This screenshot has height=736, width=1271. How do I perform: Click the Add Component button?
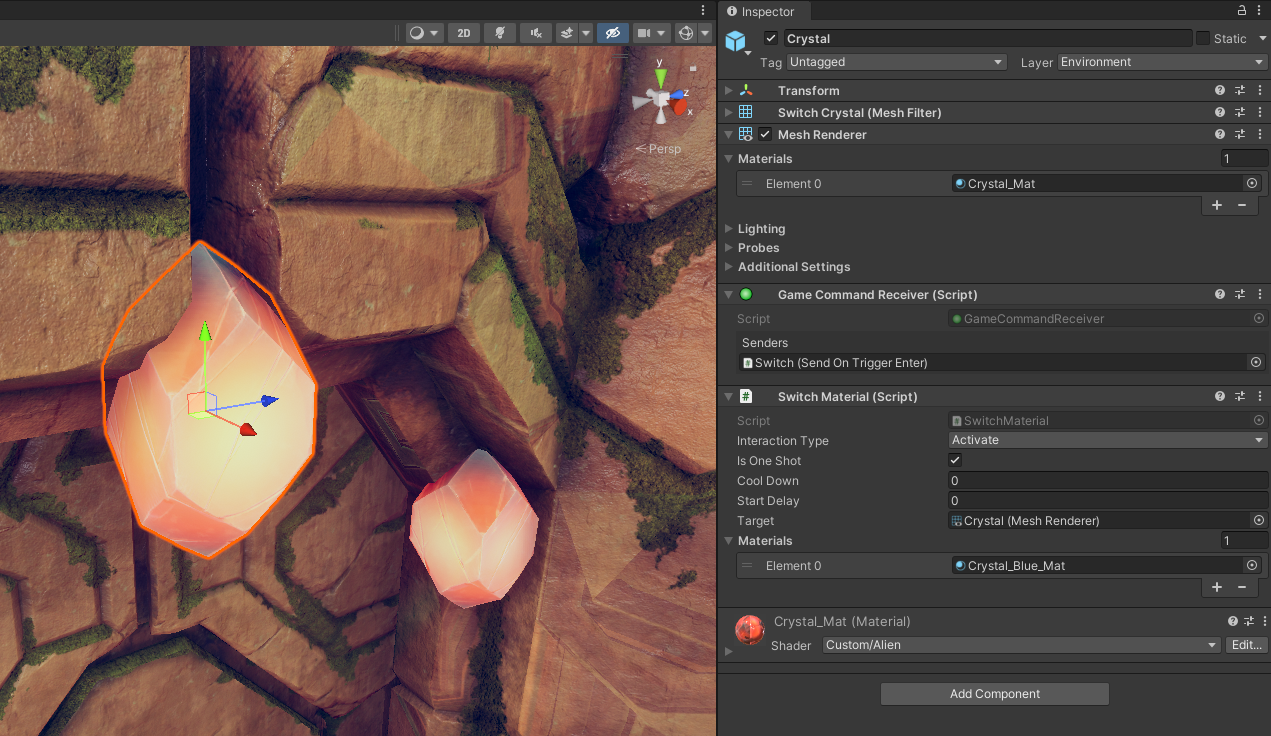click(994, 694)
